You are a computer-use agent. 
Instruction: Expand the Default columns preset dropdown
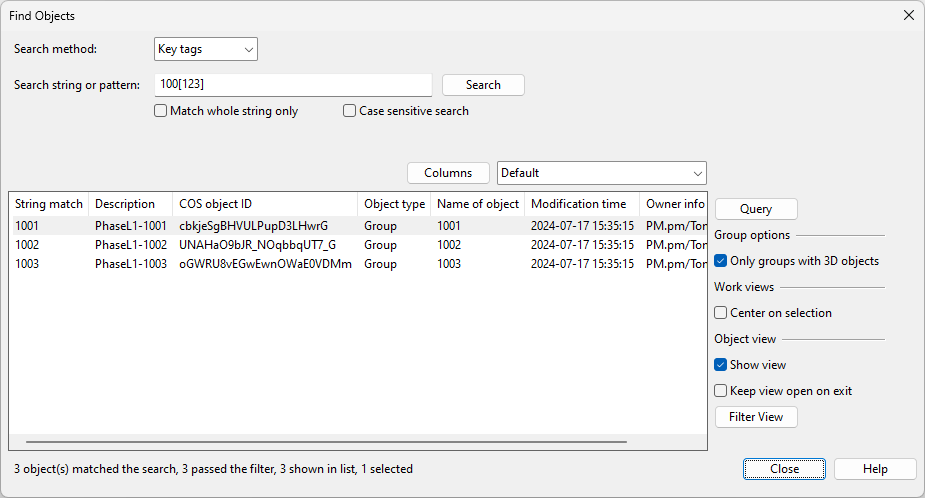(x=601, y=173)
